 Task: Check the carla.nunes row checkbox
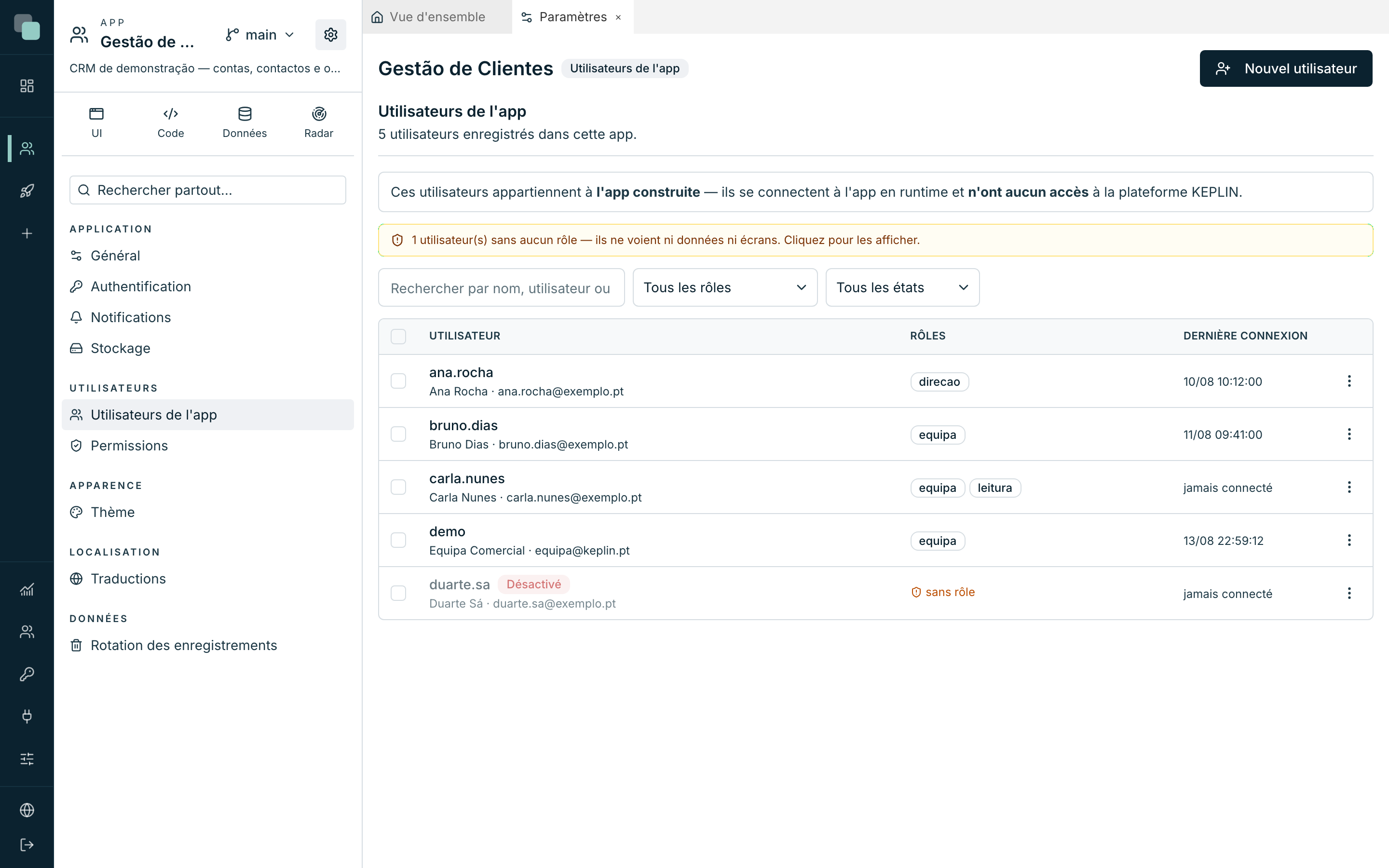click(398, 488)
